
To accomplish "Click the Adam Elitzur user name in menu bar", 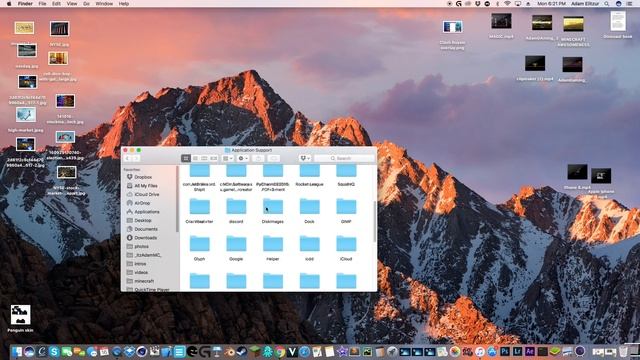I will (x=585, y=4).
